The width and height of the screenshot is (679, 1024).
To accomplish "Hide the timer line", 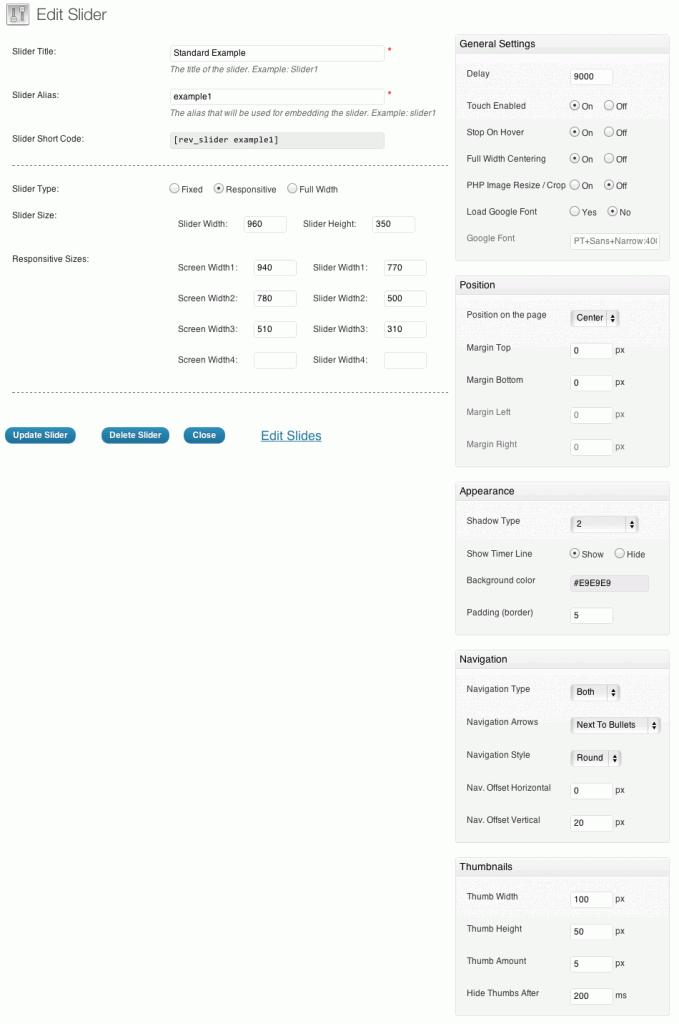I will 620,554.
